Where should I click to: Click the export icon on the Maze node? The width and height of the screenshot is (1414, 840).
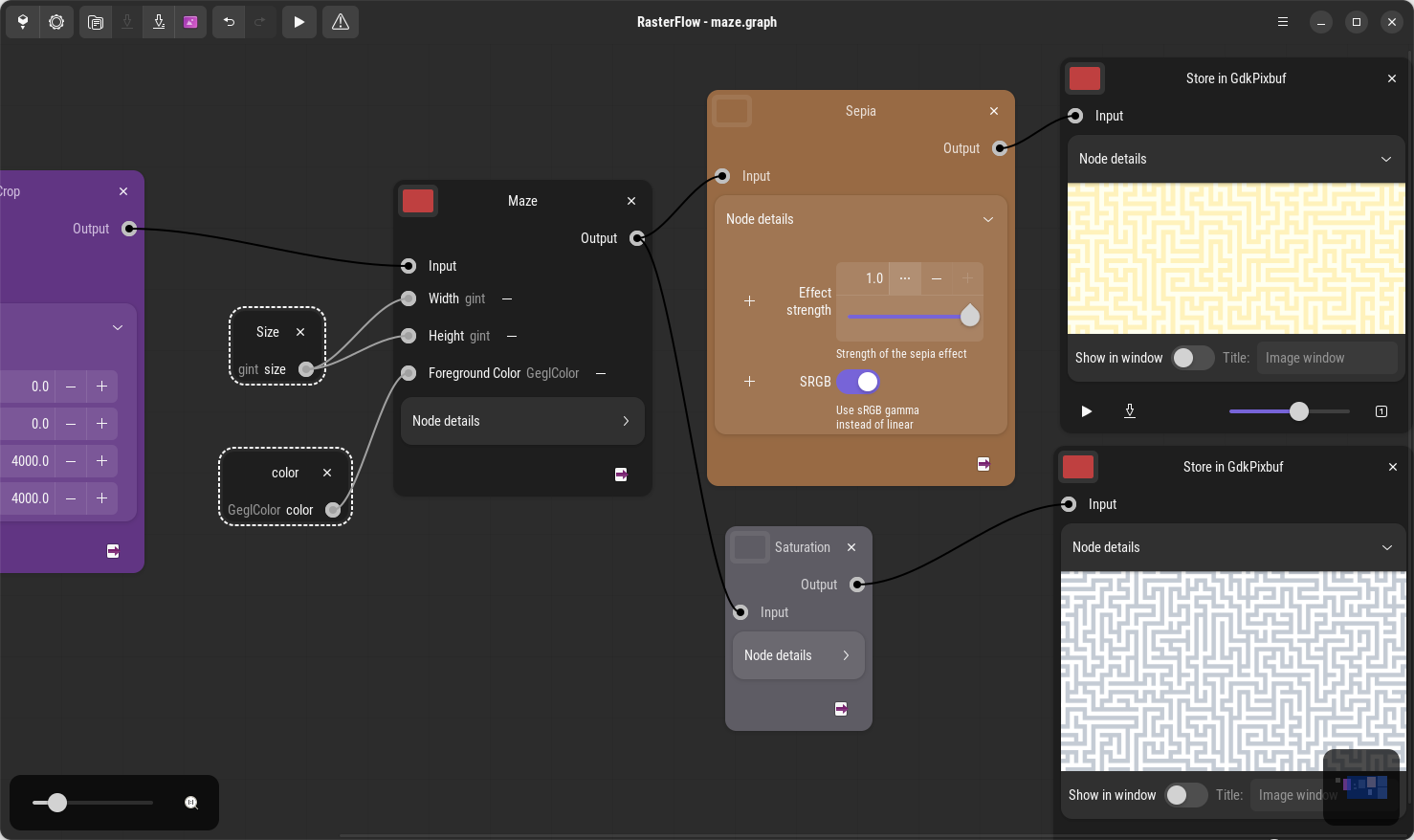tap(621, 475)
